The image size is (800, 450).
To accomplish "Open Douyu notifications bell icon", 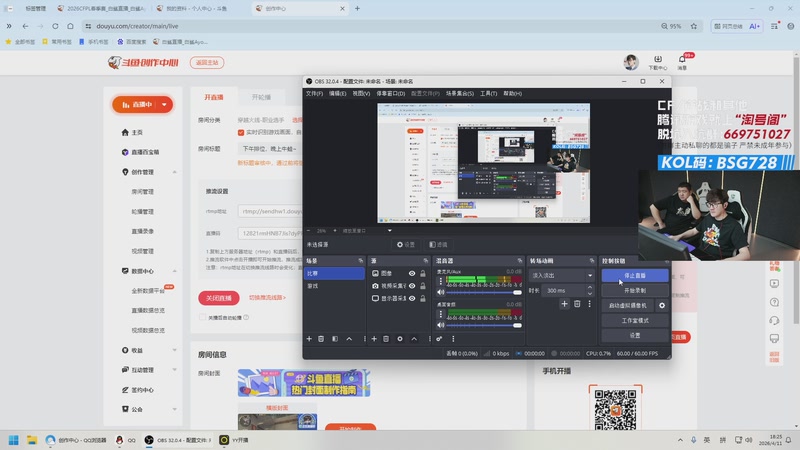I will coord(682,62).
